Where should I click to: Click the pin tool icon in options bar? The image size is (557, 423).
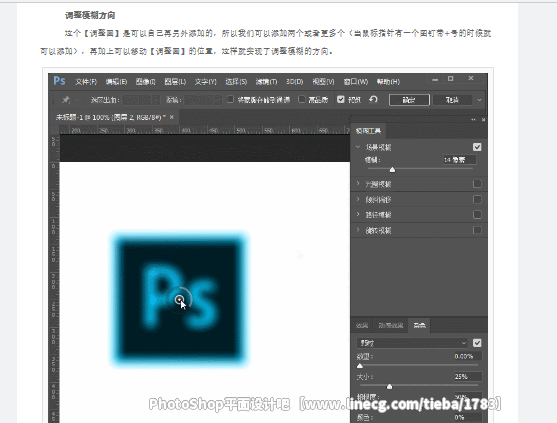[66, 100]
